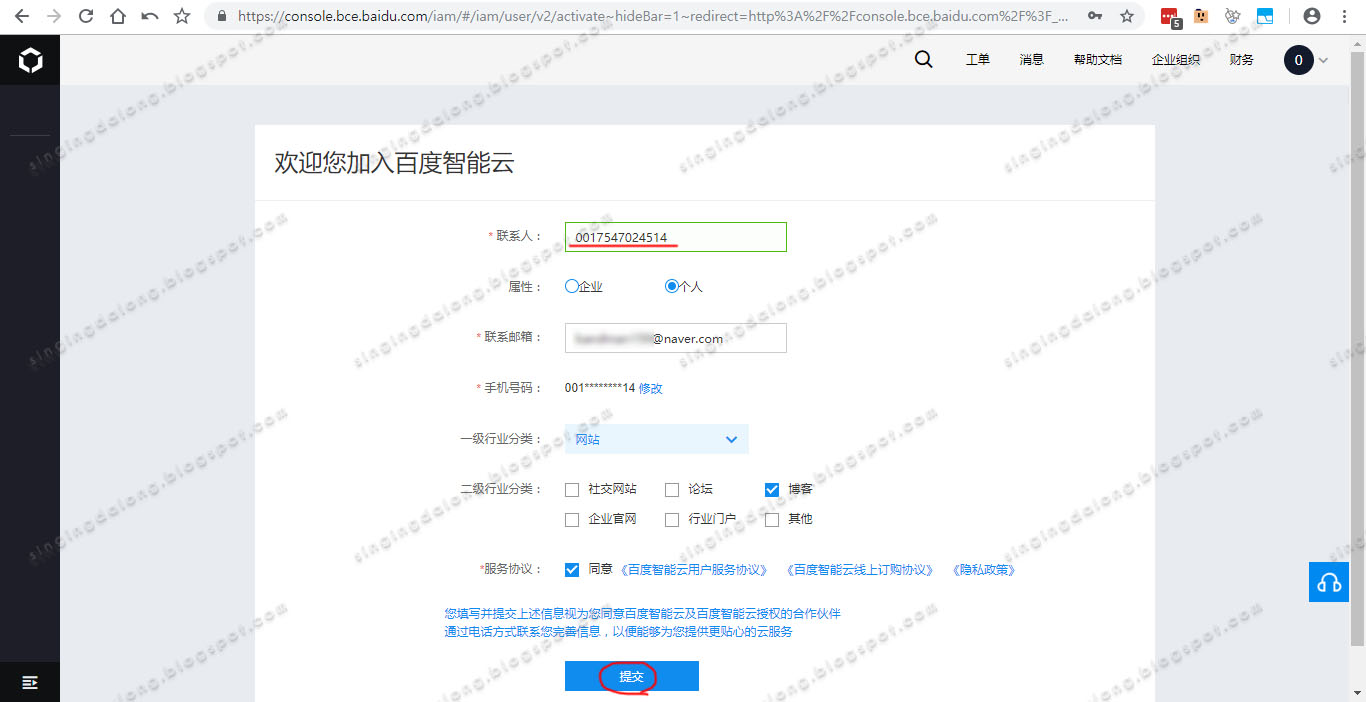This screenshot has width=1366, height=702.
Task: Open the browser three-dot menu
Action: pos(1344,16)
